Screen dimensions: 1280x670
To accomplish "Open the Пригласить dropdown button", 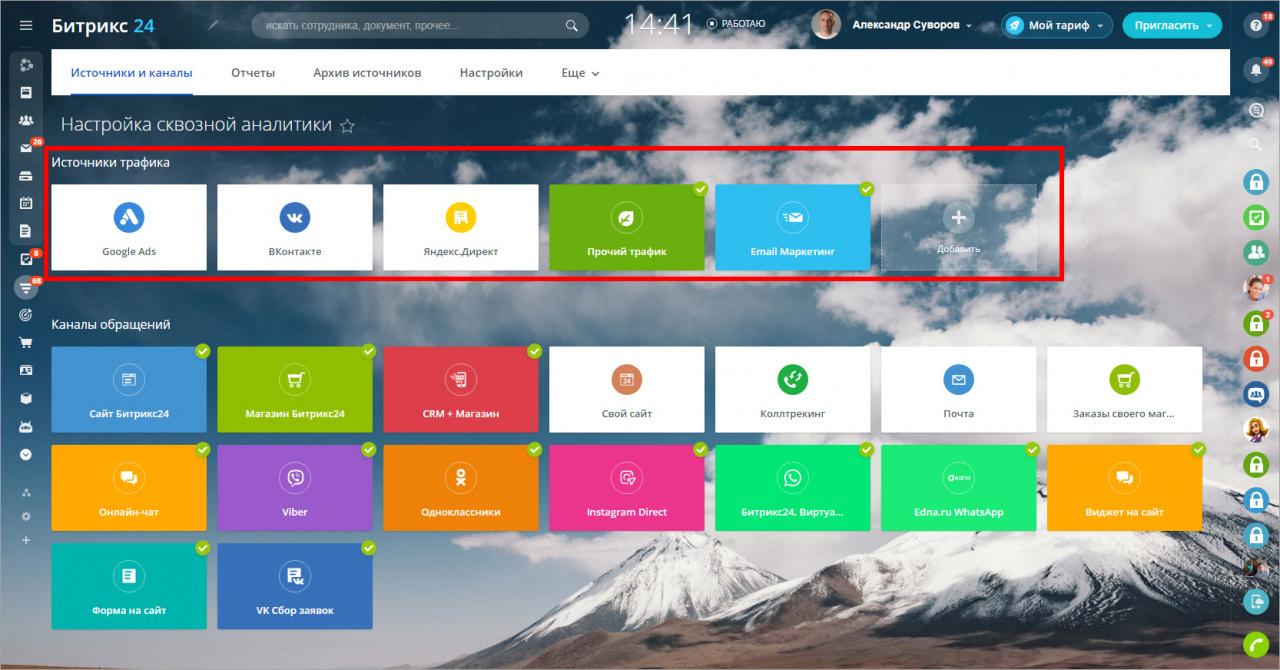I will click(1172, 25).
